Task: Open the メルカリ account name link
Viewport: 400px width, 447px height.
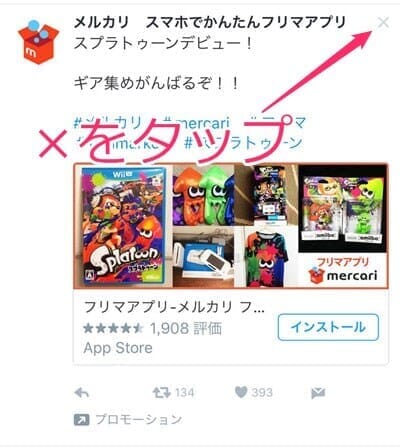Action: [101, 22]
